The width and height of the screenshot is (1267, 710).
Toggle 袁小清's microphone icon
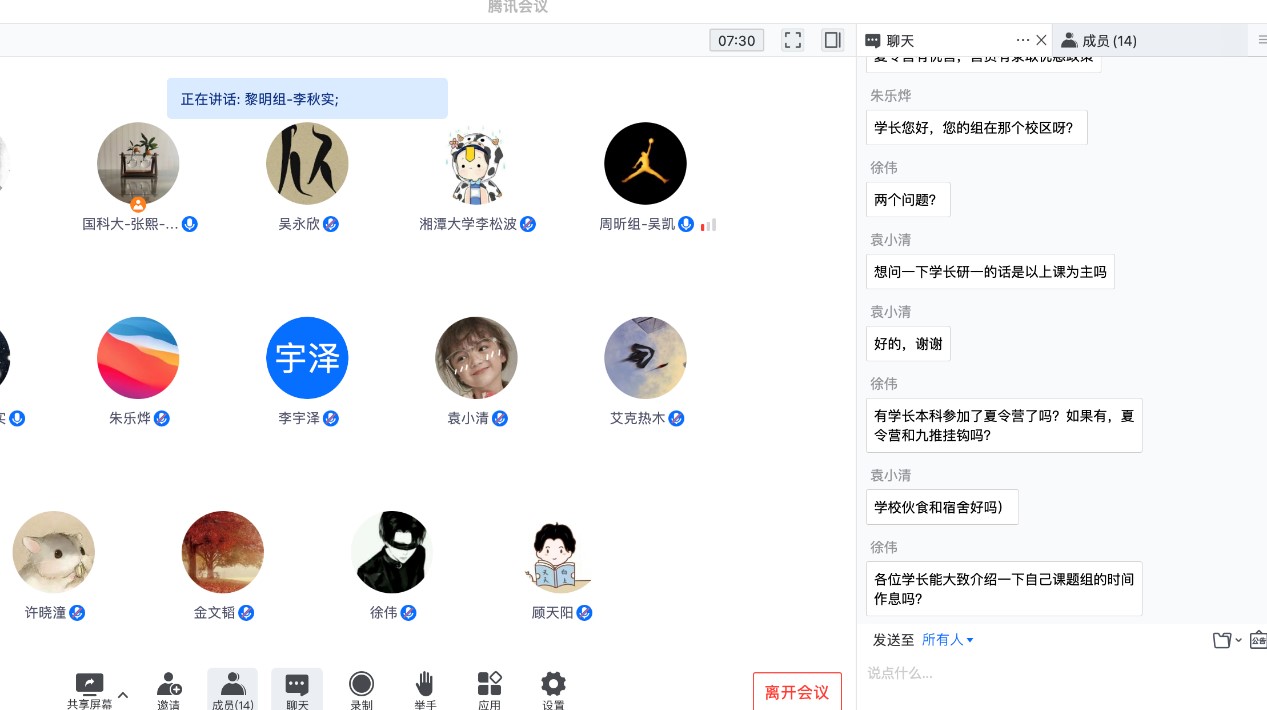tap(500, 419)
